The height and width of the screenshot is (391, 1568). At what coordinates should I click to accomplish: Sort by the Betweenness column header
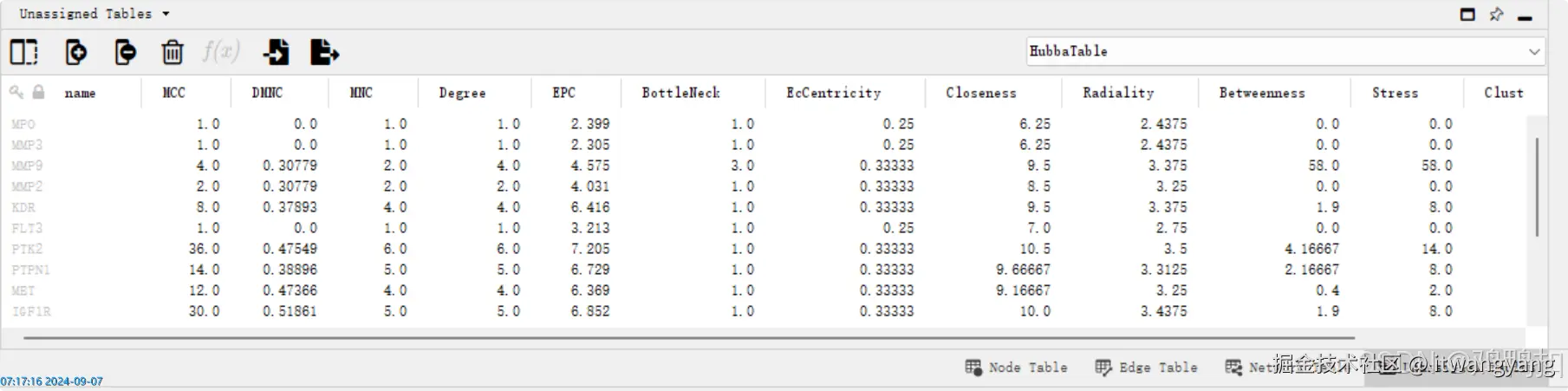tap(1262, 93)
